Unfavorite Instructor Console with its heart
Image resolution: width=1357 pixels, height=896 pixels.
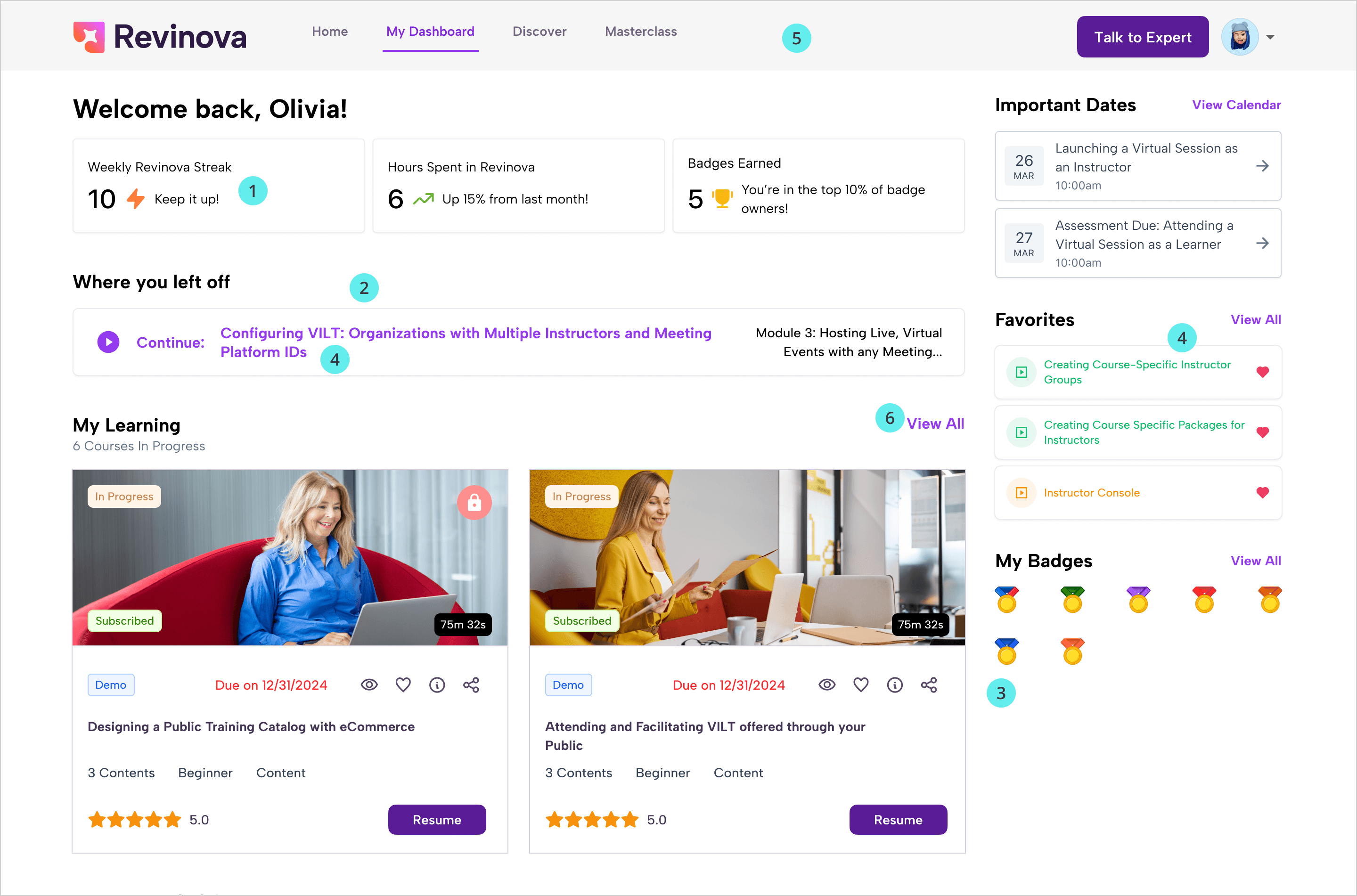tap(1262, 493)
